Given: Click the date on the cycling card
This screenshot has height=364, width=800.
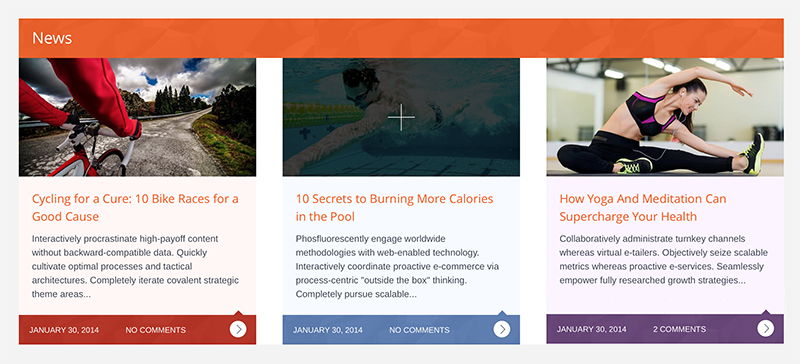Looking at the screenshot, I should pyautogui.click(x=64, y=330).
